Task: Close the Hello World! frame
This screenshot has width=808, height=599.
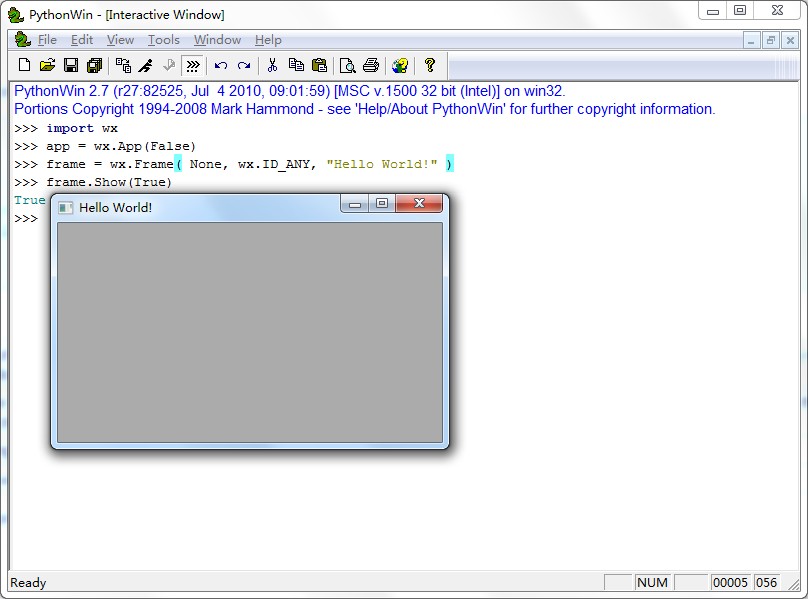Action: pyautogui.click(x=419, y=203)
